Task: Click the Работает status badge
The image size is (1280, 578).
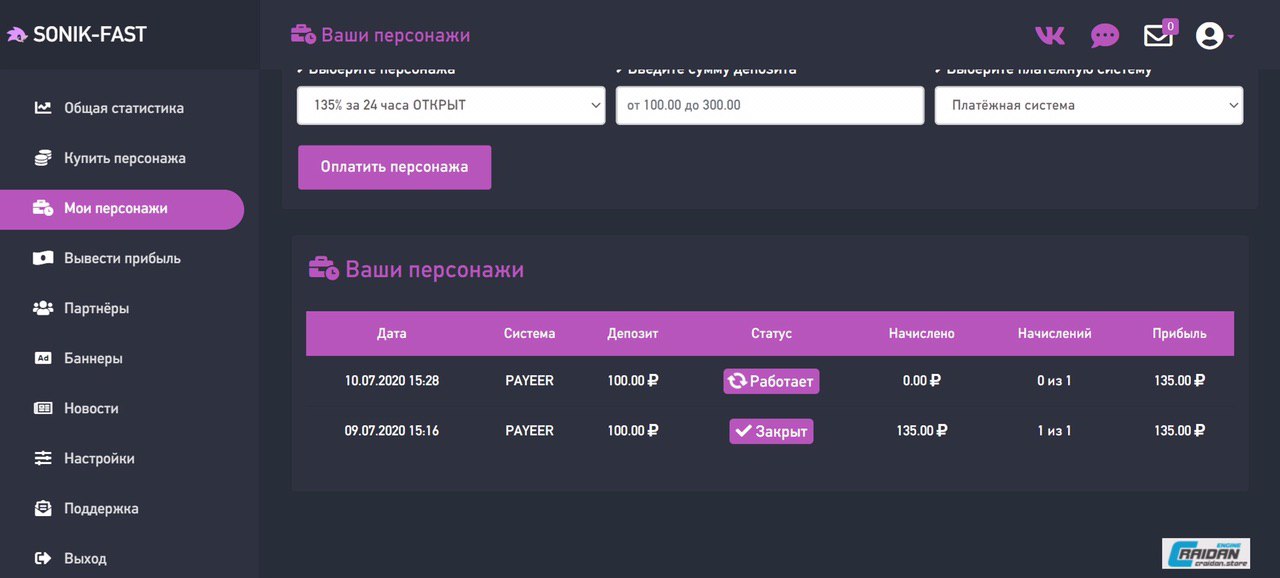Action: point(771,381)
